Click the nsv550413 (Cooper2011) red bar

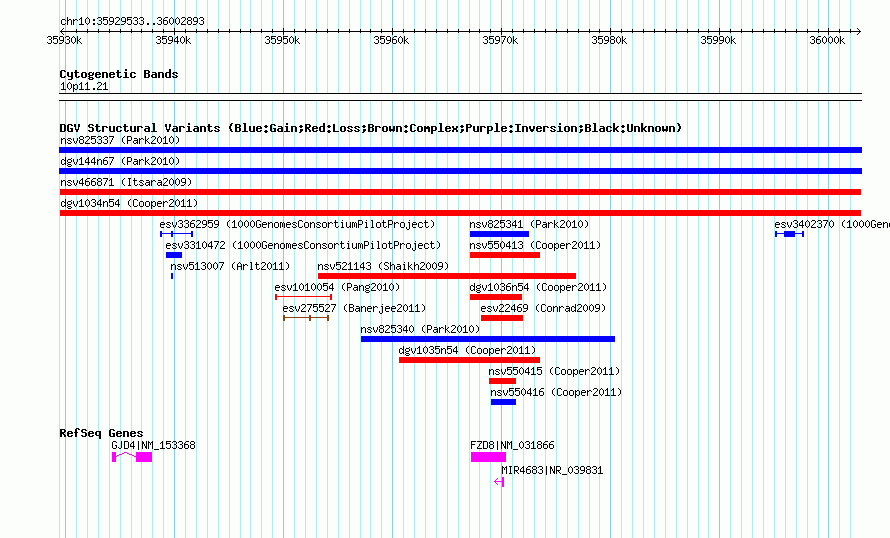(x=505, y=255)
